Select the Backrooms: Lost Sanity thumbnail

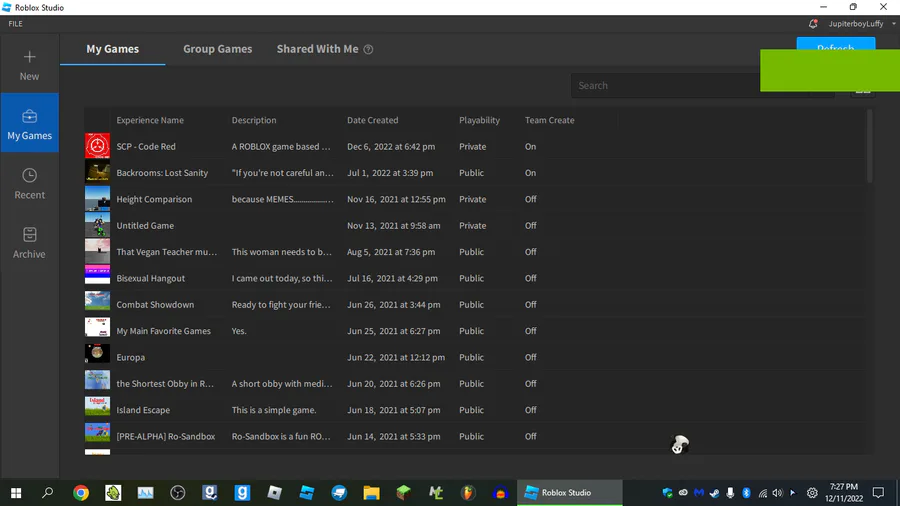pos(97,172)
